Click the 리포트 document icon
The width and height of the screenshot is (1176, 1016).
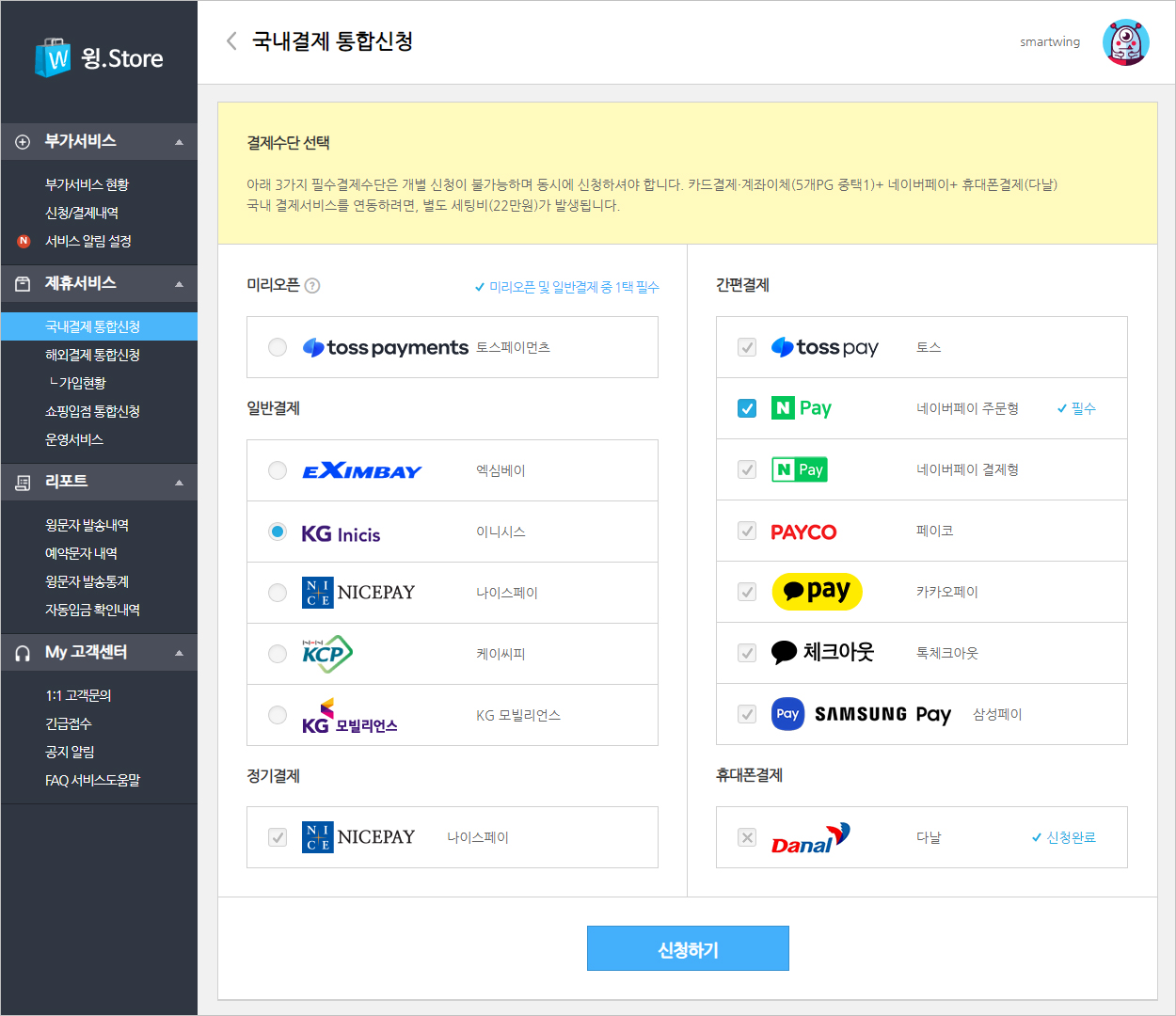(23, 483)
